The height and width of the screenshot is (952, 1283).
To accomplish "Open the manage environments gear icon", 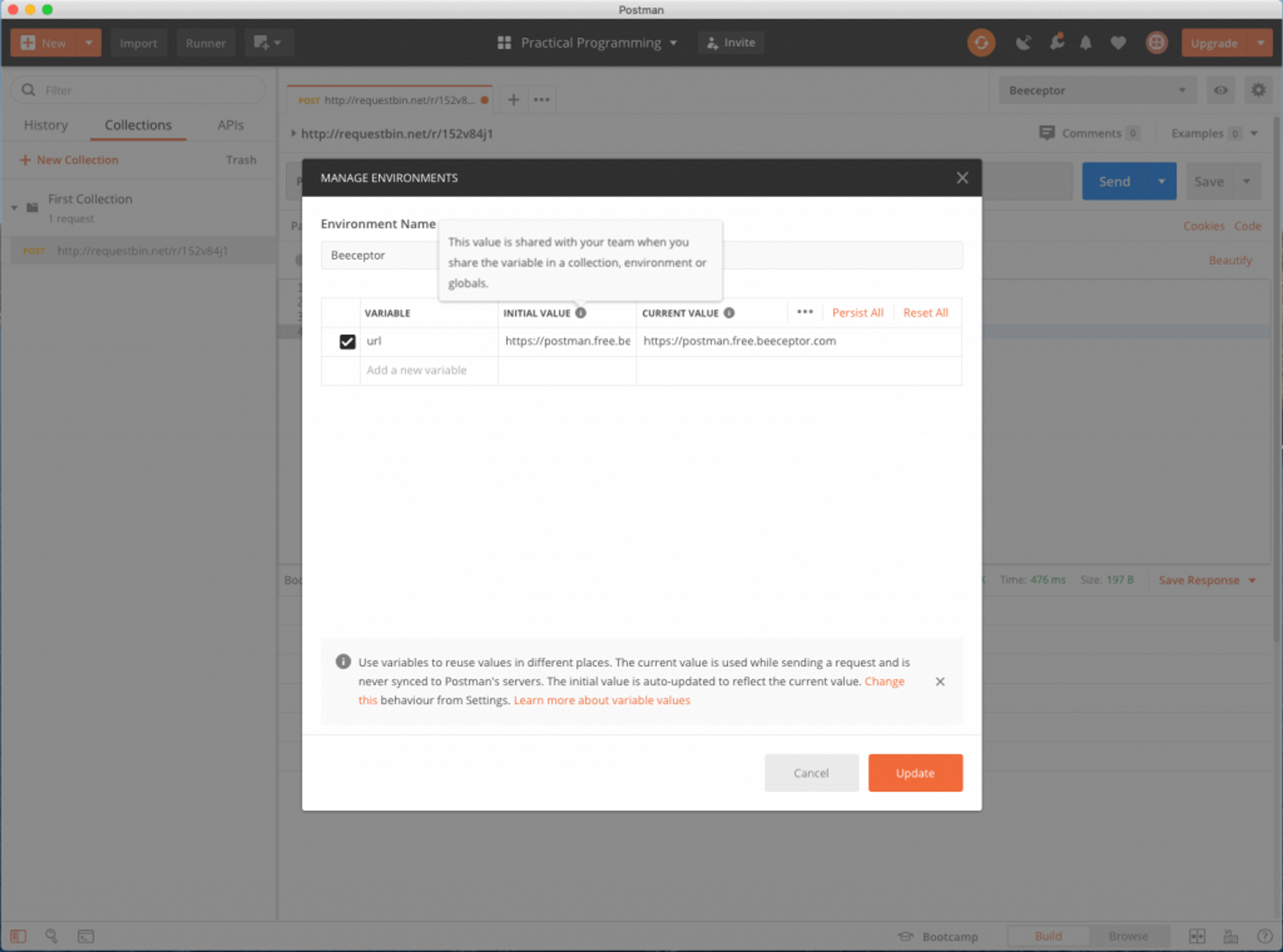I will pos(1258,90).
